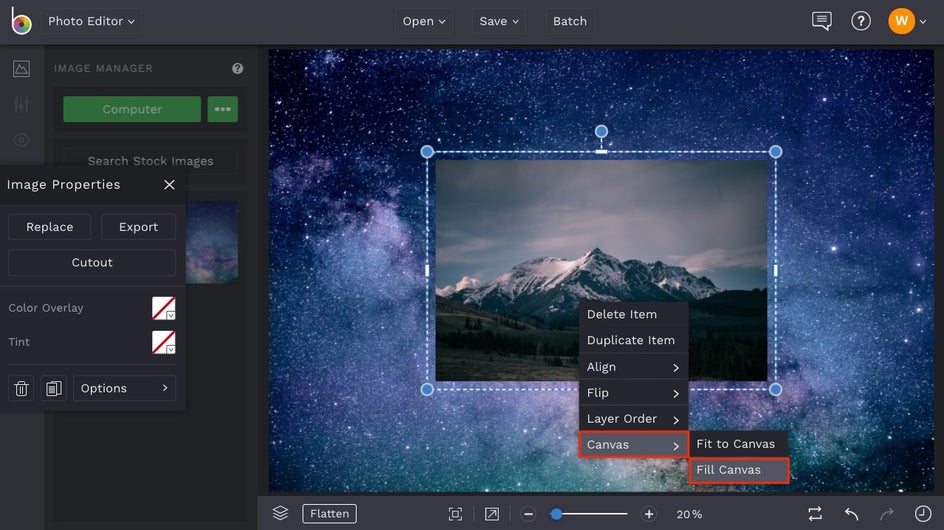944x530 pixels.
Task: Open Image Manager help icon
Action: [x=238, y=69]
